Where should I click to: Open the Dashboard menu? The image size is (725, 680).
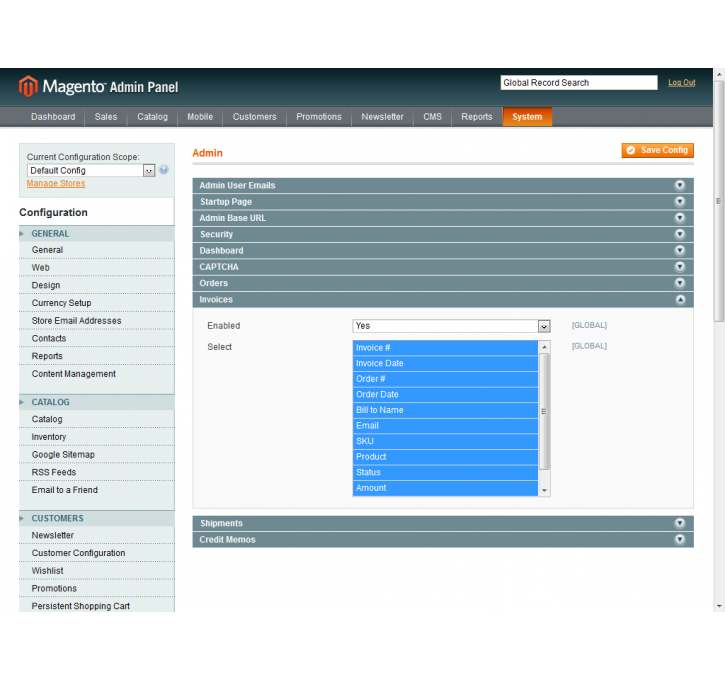coord(53,117)
